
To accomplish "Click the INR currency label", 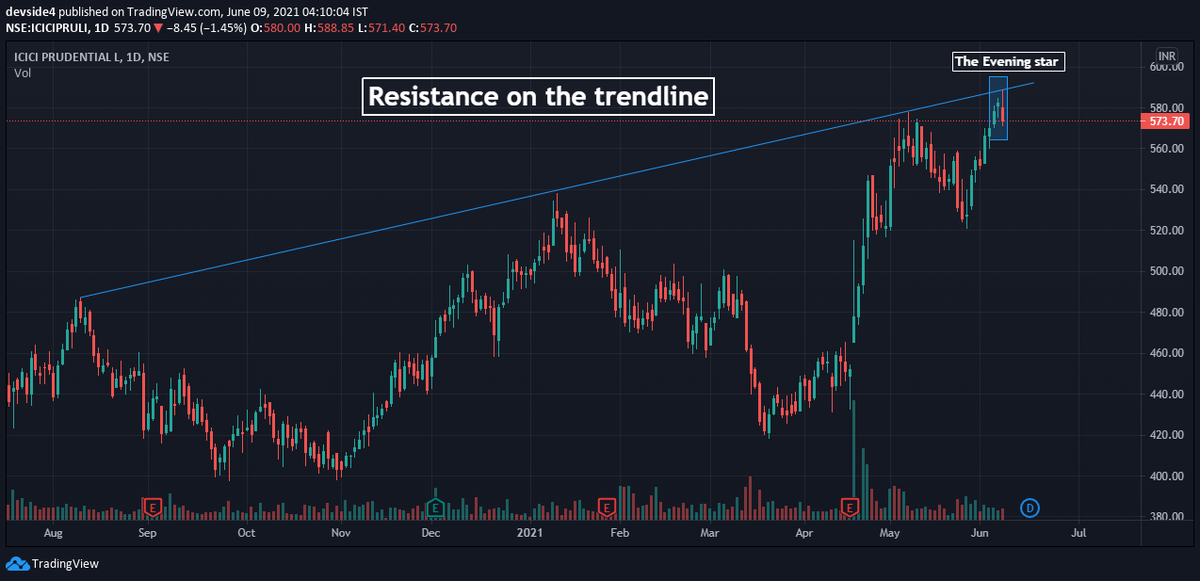I will pyautogui.click(x=1166, y=54).
